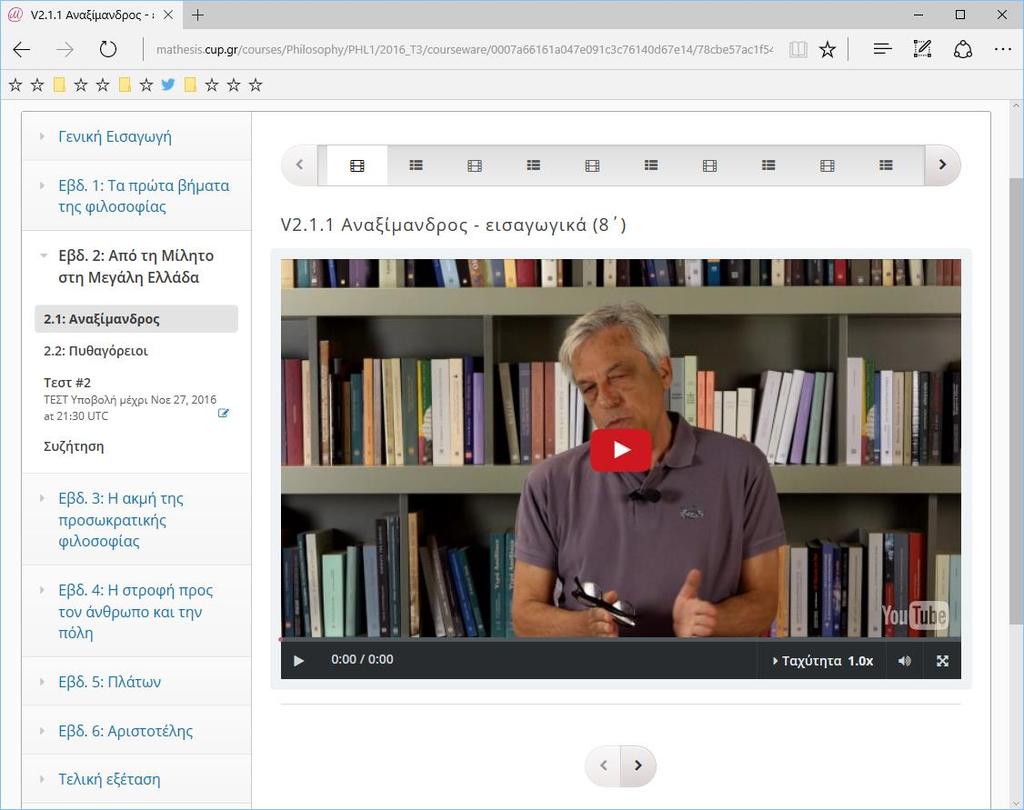Viewport: 1024px width, 810px height.
Task: Click the browser address bar URL
Action: (x=464, y=50)
